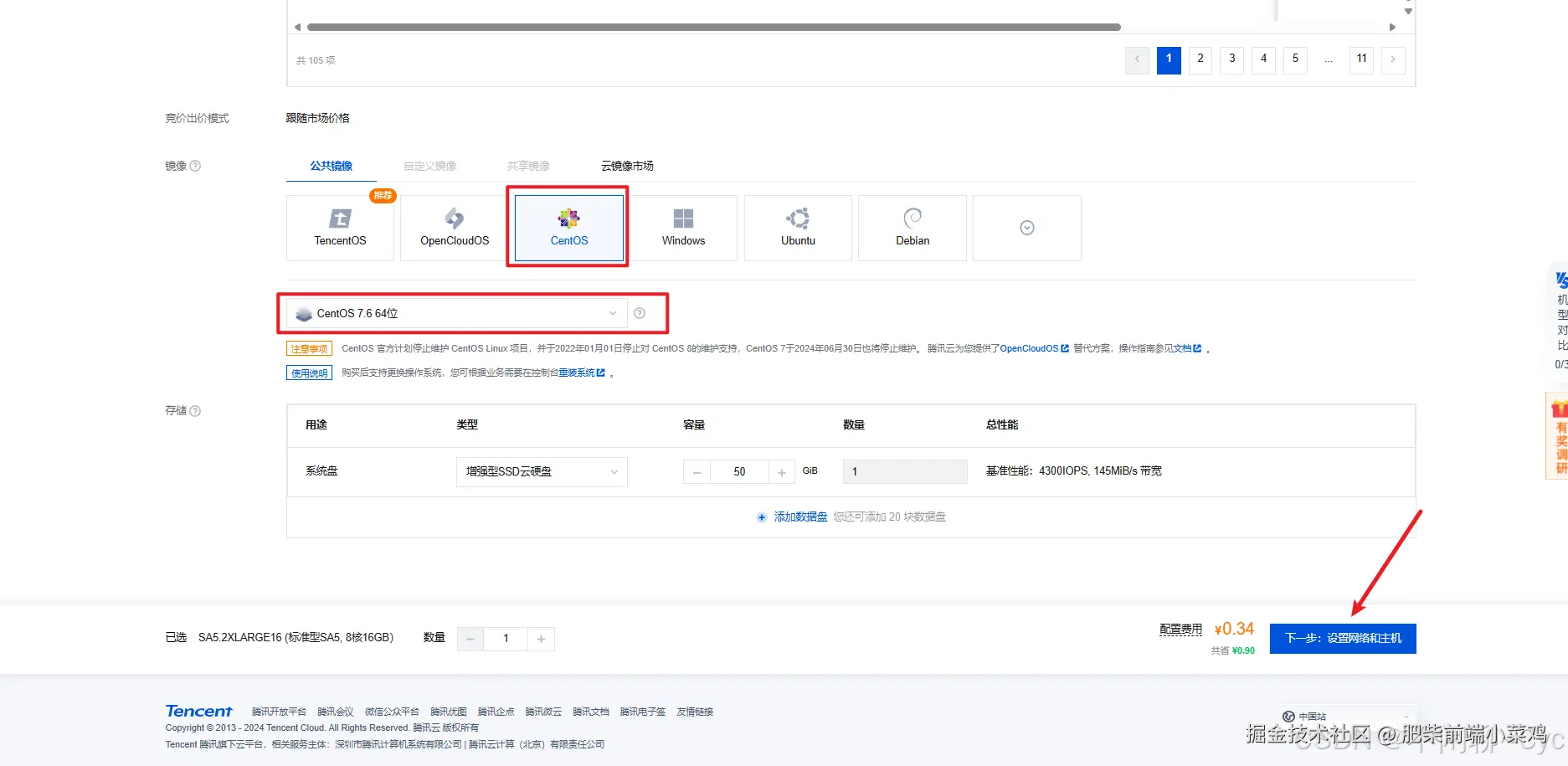Open the OpenCloudOS link in notice
The image size is (1568, 766).
1035,348
